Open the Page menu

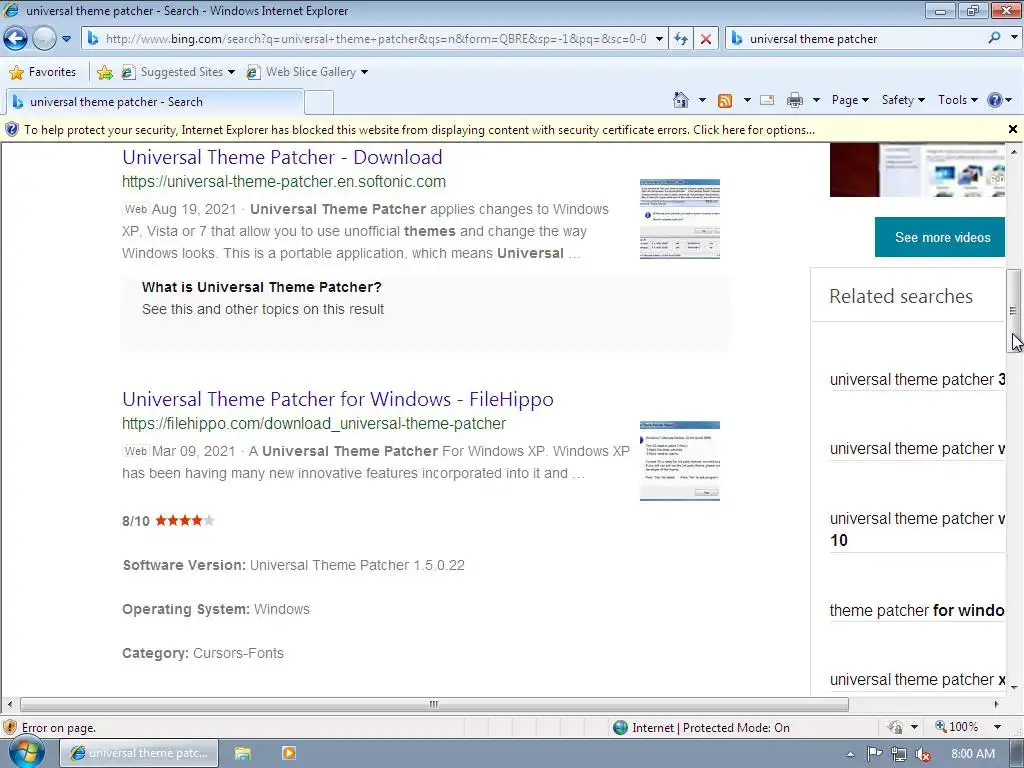850,100
